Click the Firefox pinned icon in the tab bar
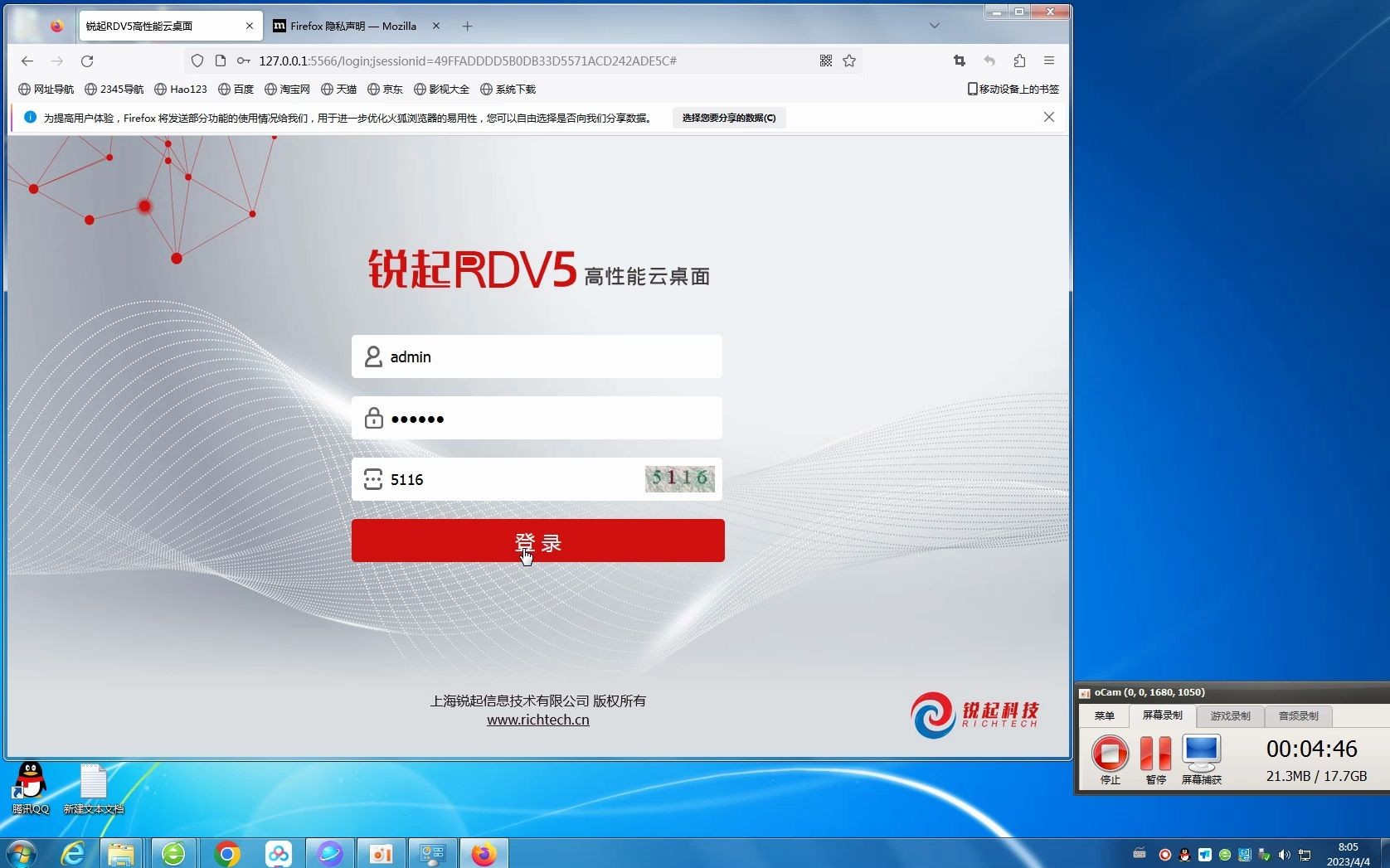 [56, 26]
